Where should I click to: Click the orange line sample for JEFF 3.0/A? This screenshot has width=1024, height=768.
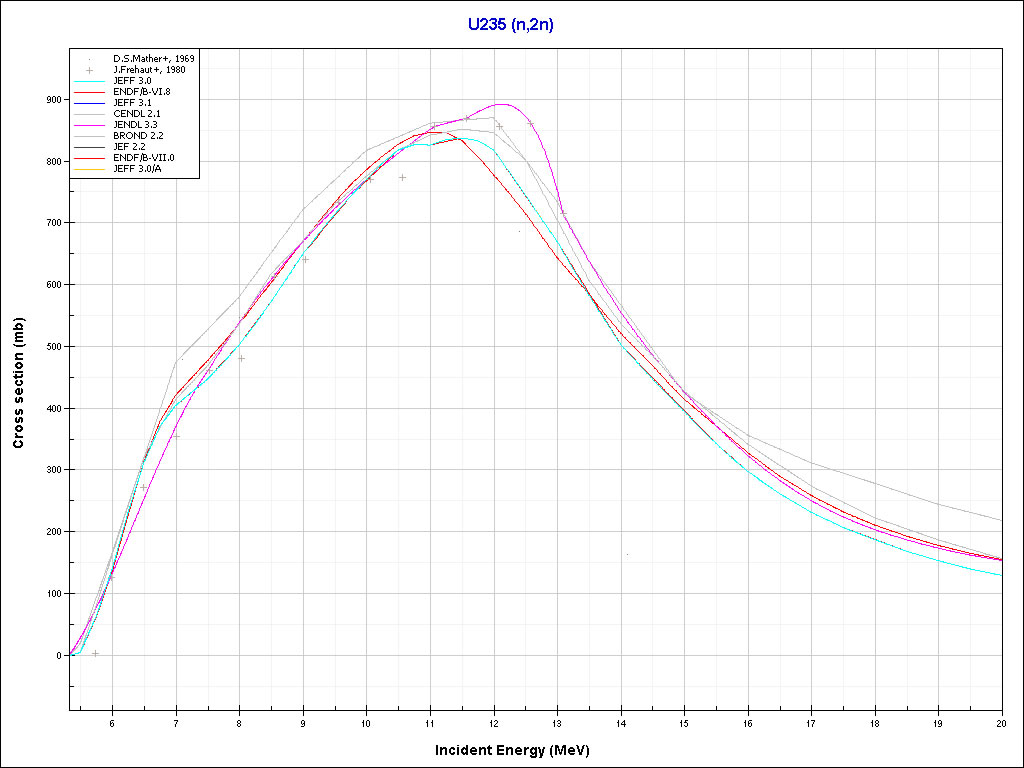(x=90, y=169)
